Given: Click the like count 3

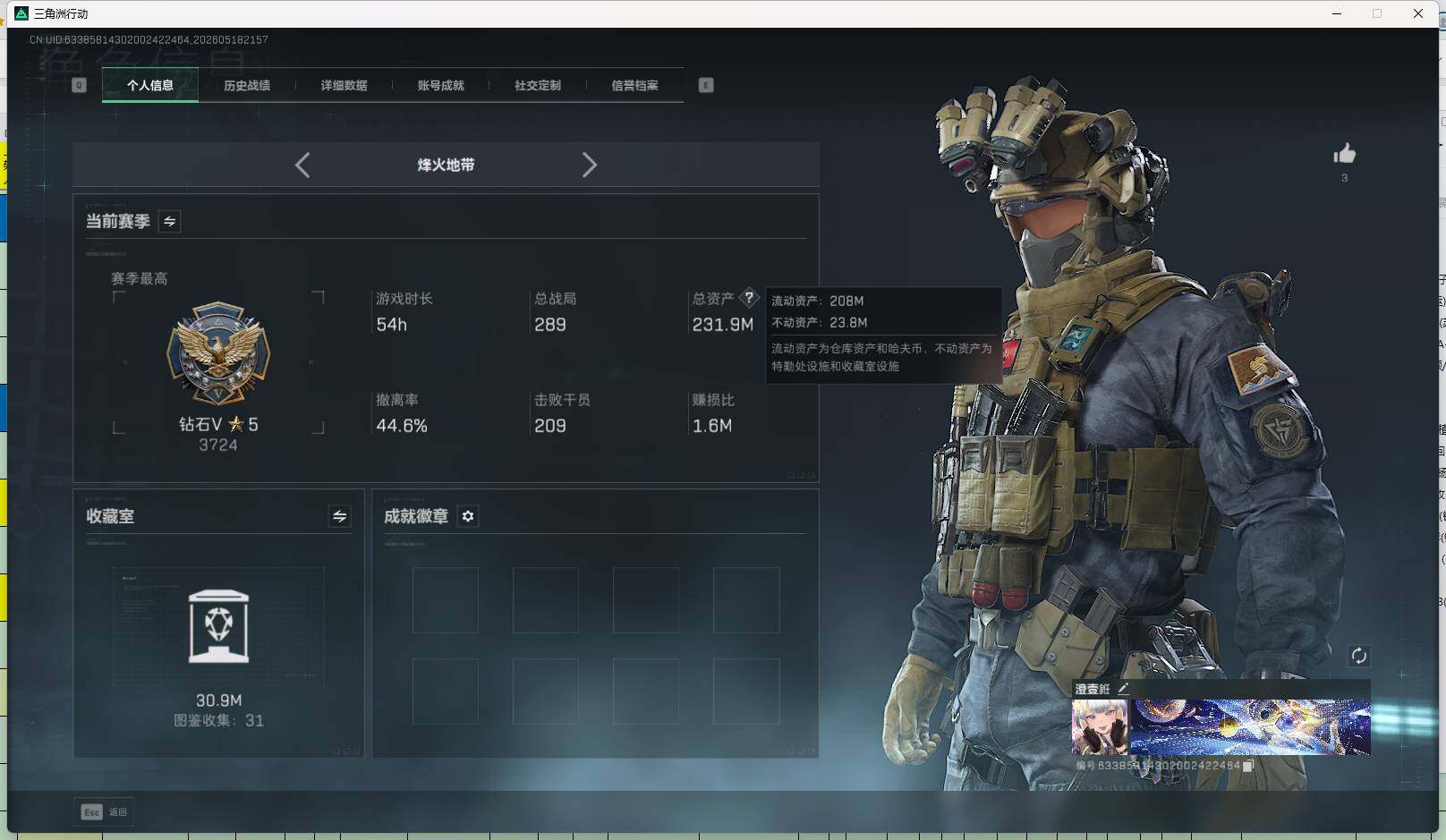Looking at the screenshot, I should coord(1344,178).
